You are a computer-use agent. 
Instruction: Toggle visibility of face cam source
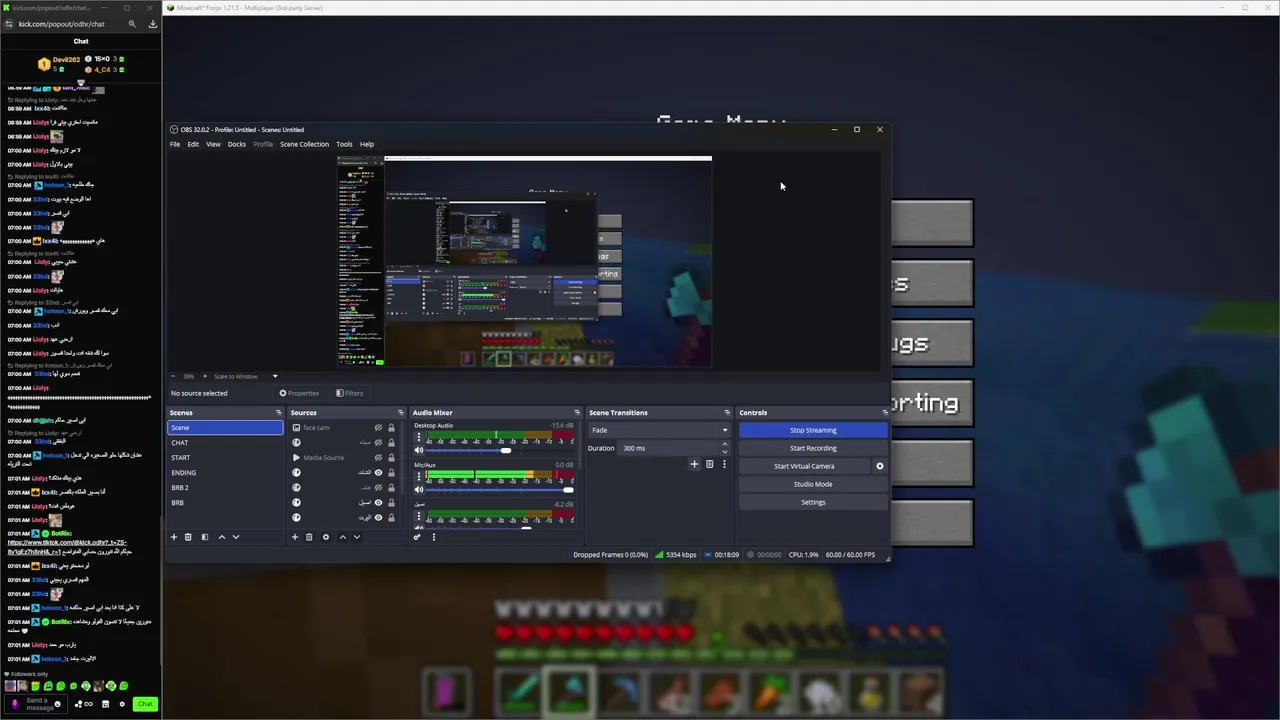click(378, 428)
